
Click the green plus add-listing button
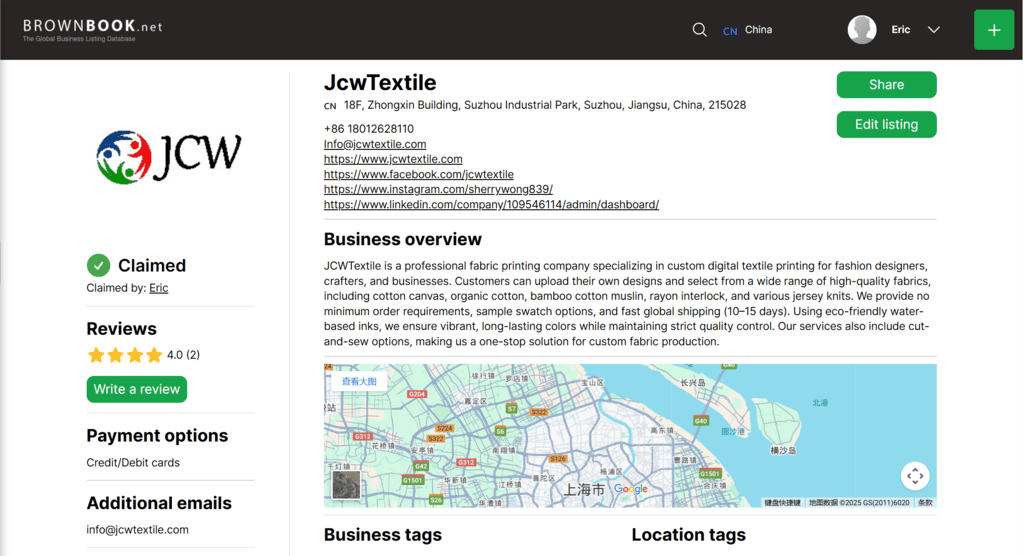[994, 30]
